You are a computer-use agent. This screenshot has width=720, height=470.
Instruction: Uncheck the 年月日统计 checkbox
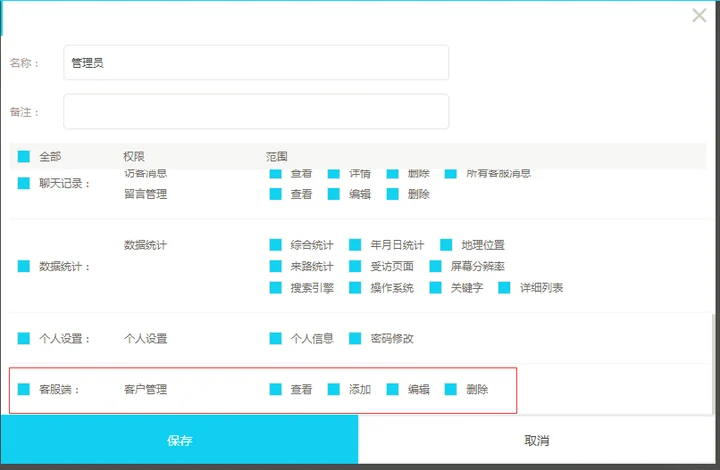pos(355,245)
